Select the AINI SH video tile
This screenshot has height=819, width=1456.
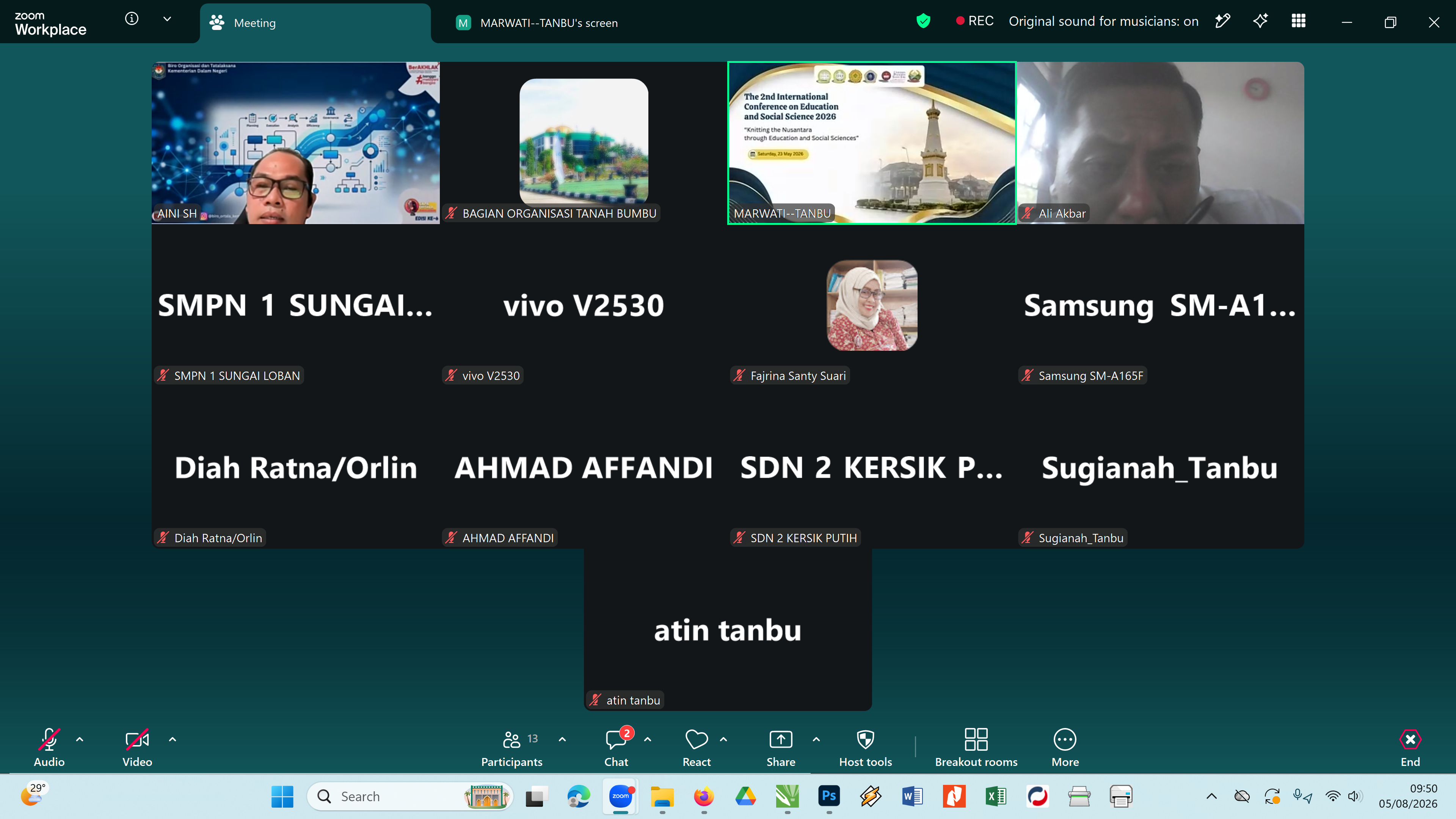pos(296,143)
